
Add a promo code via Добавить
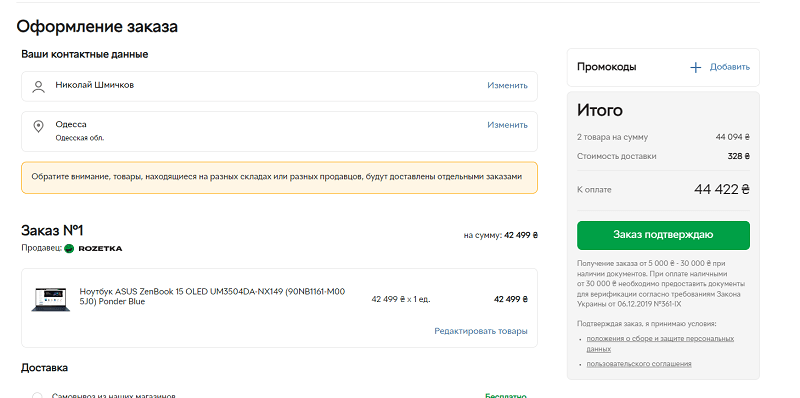(x=730, y=67)
